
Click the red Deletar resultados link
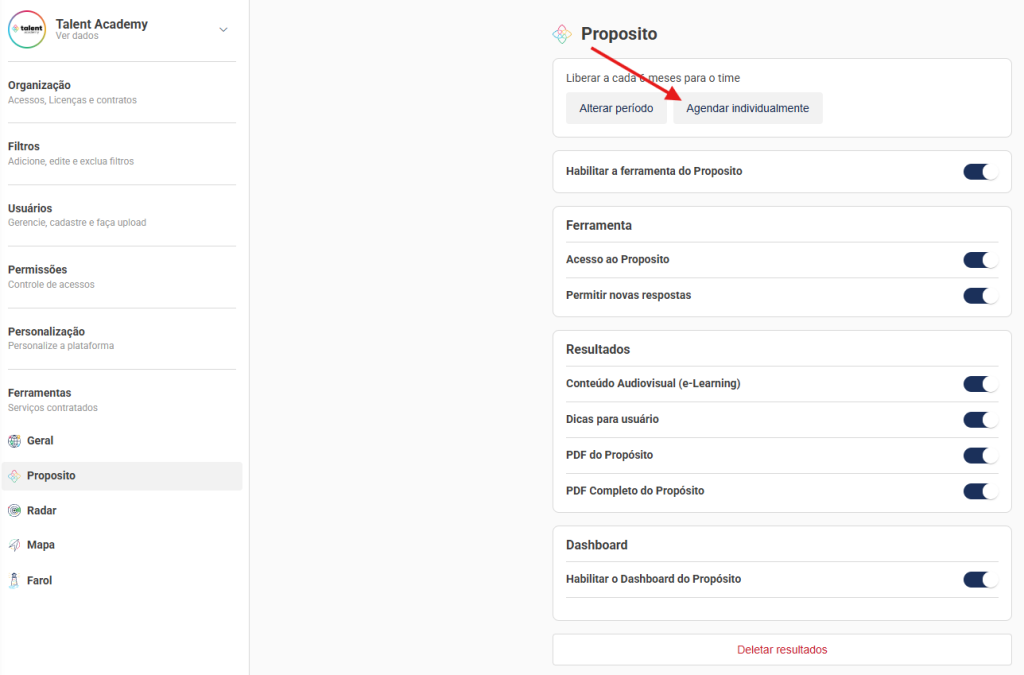(782, 650)
